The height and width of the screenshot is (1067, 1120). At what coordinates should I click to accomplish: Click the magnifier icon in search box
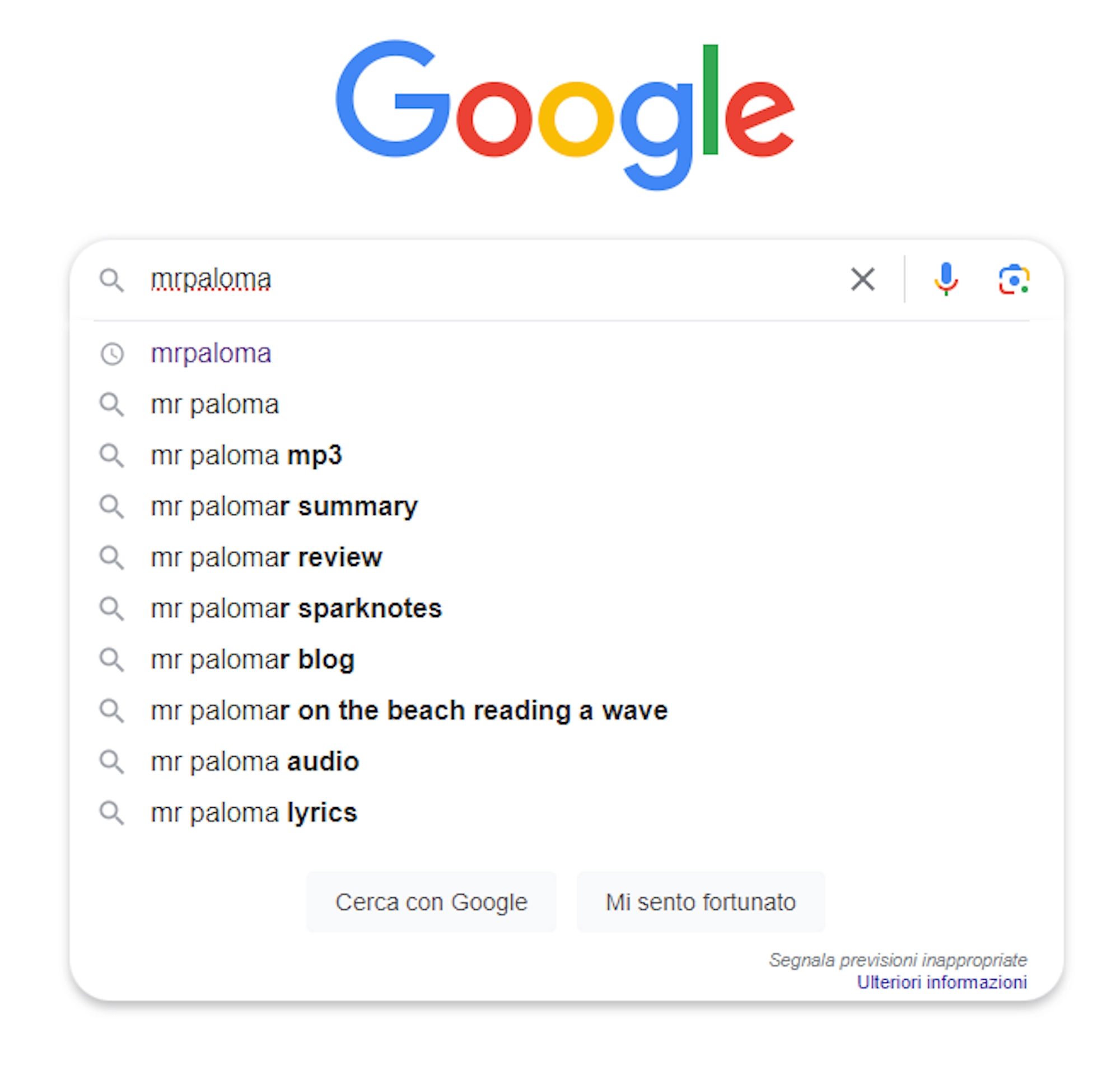click(111, 280)
